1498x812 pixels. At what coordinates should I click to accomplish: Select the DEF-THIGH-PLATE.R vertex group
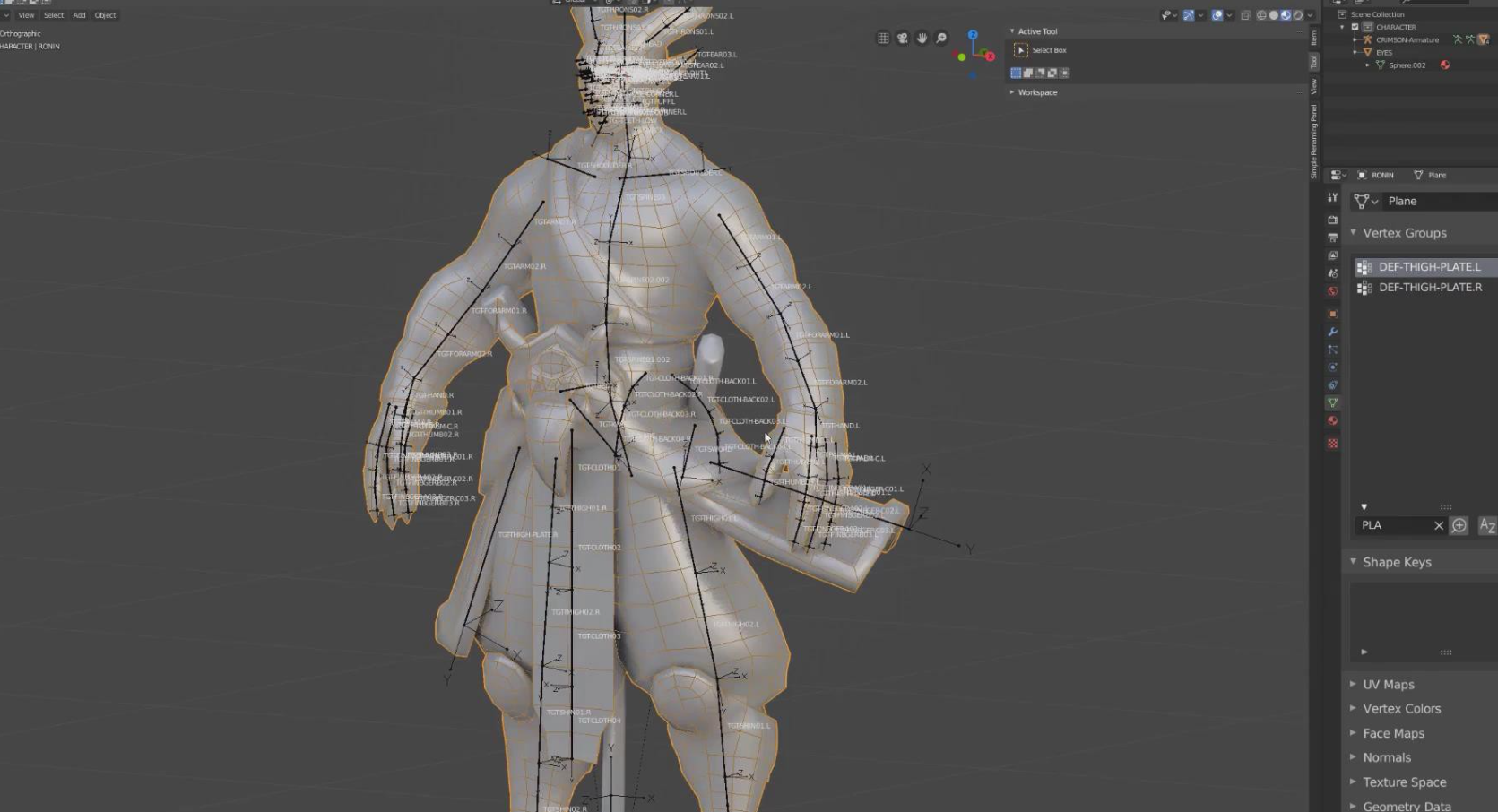pos(1429,288)
